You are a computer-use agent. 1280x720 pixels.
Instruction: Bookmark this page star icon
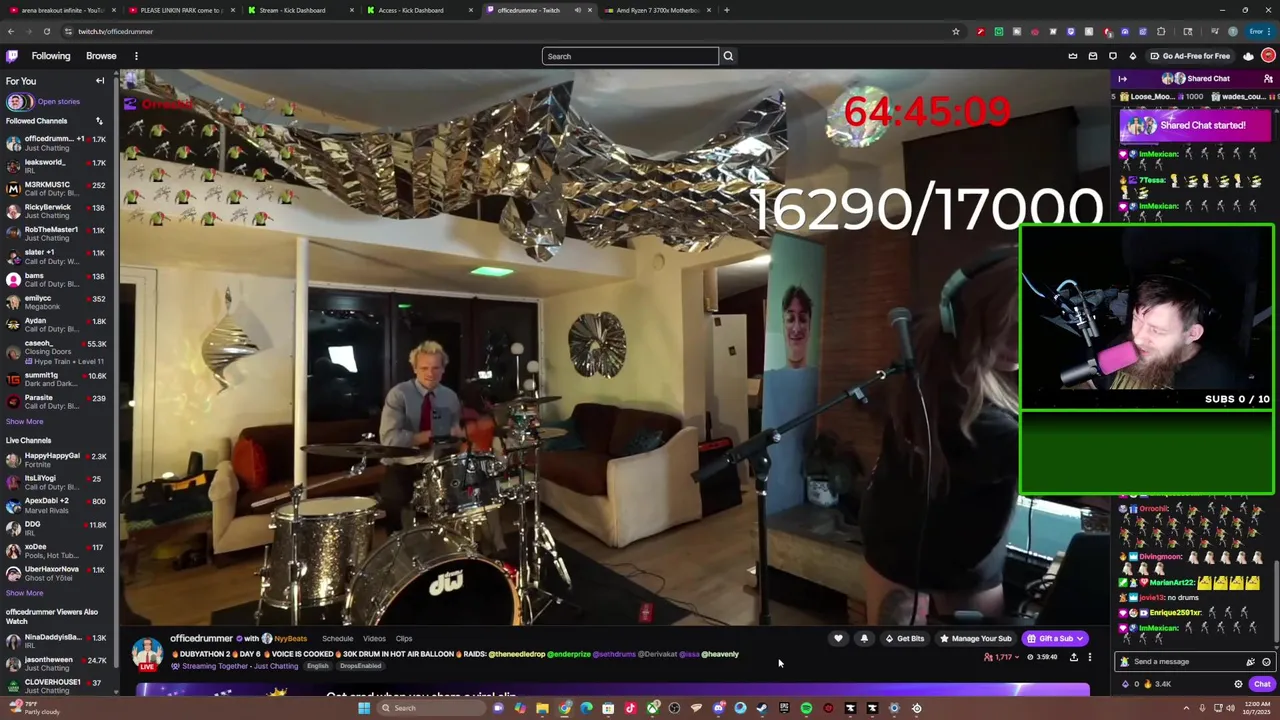point(956,32)
